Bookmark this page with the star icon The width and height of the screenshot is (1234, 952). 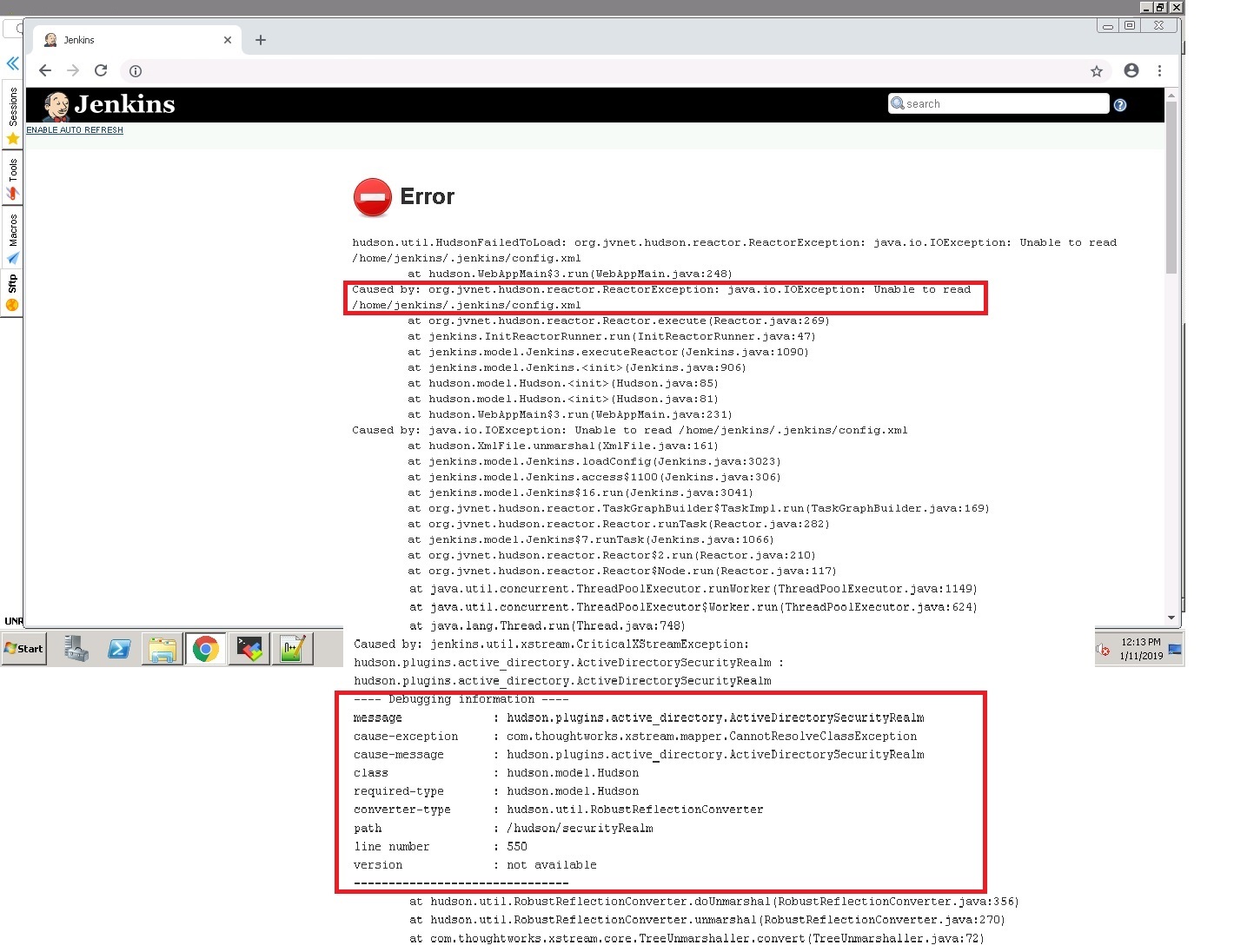pos(1097,71)
